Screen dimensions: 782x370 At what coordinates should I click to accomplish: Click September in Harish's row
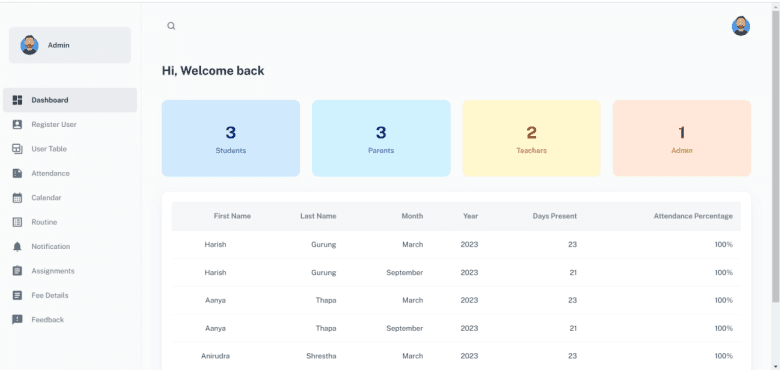point(404,273)
